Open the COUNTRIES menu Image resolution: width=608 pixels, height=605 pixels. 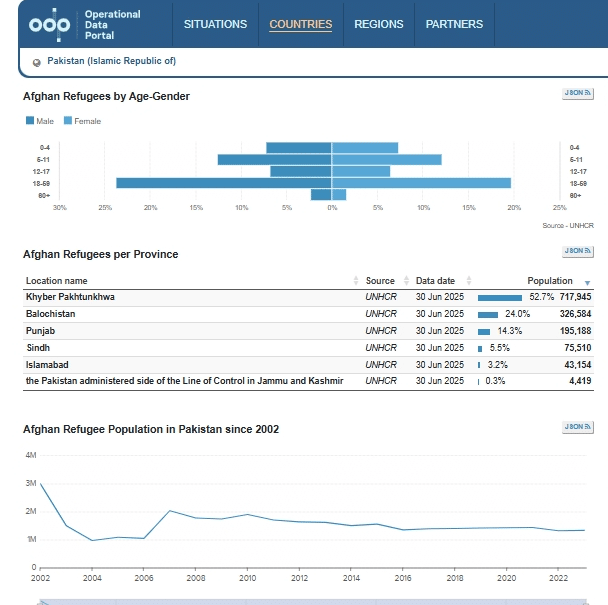point(301,24)
